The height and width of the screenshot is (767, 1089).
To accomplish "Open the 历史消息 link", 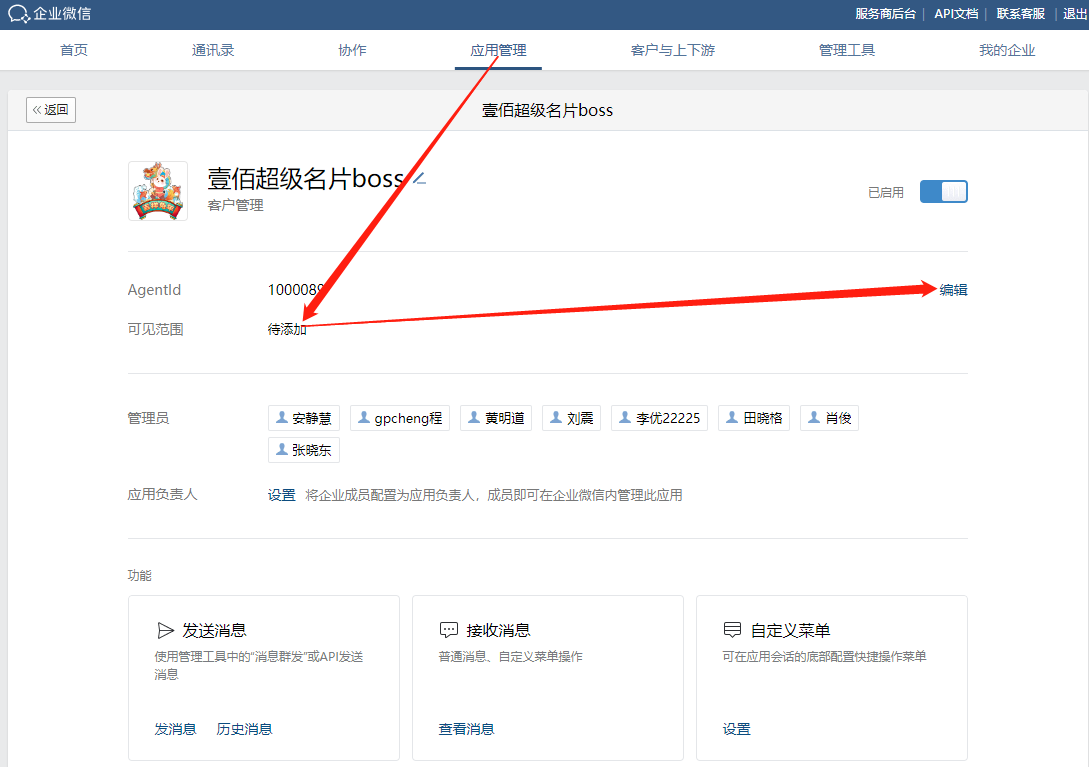I will click(x=244, y=729).
